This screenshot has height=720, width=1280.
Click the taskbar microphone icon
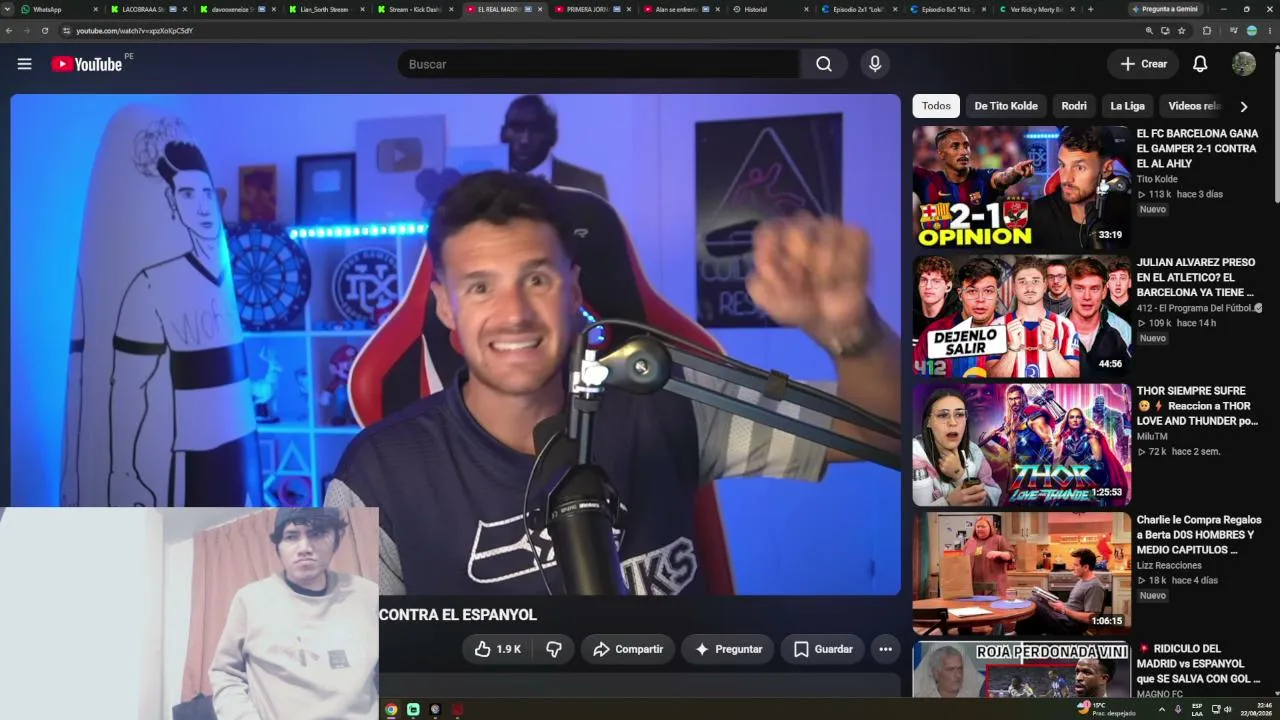tap(1178, 709)
